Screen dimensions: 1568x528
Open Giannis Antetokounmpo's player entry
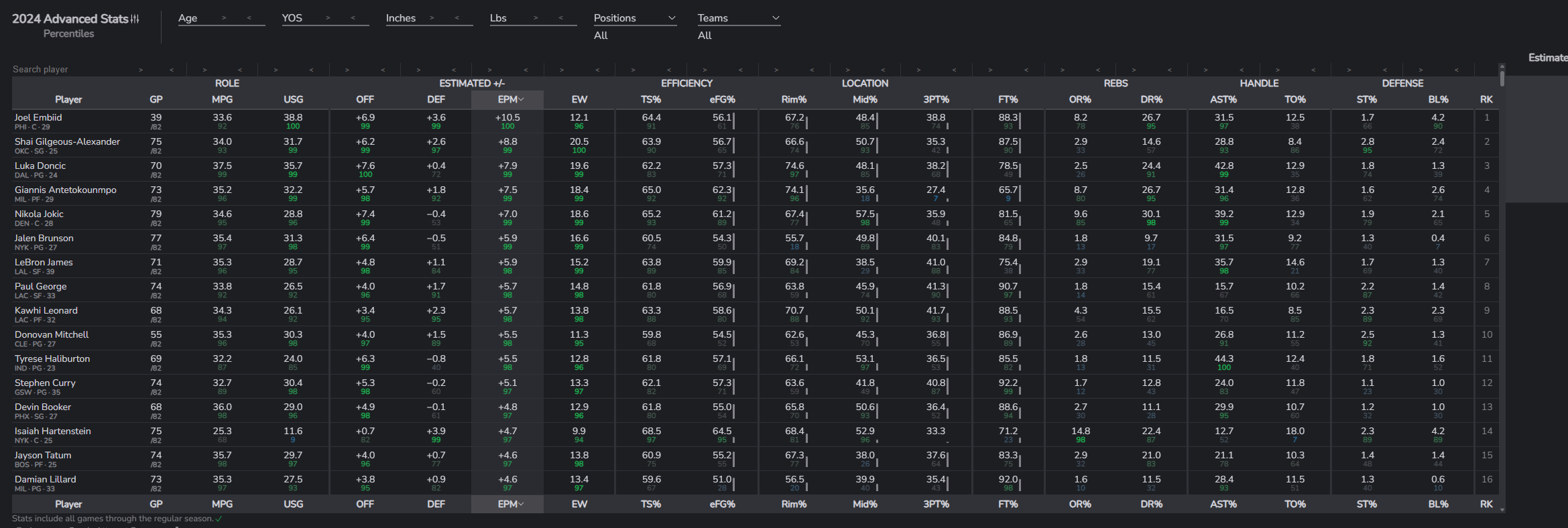pyautogui.click(x=65, y=190)
